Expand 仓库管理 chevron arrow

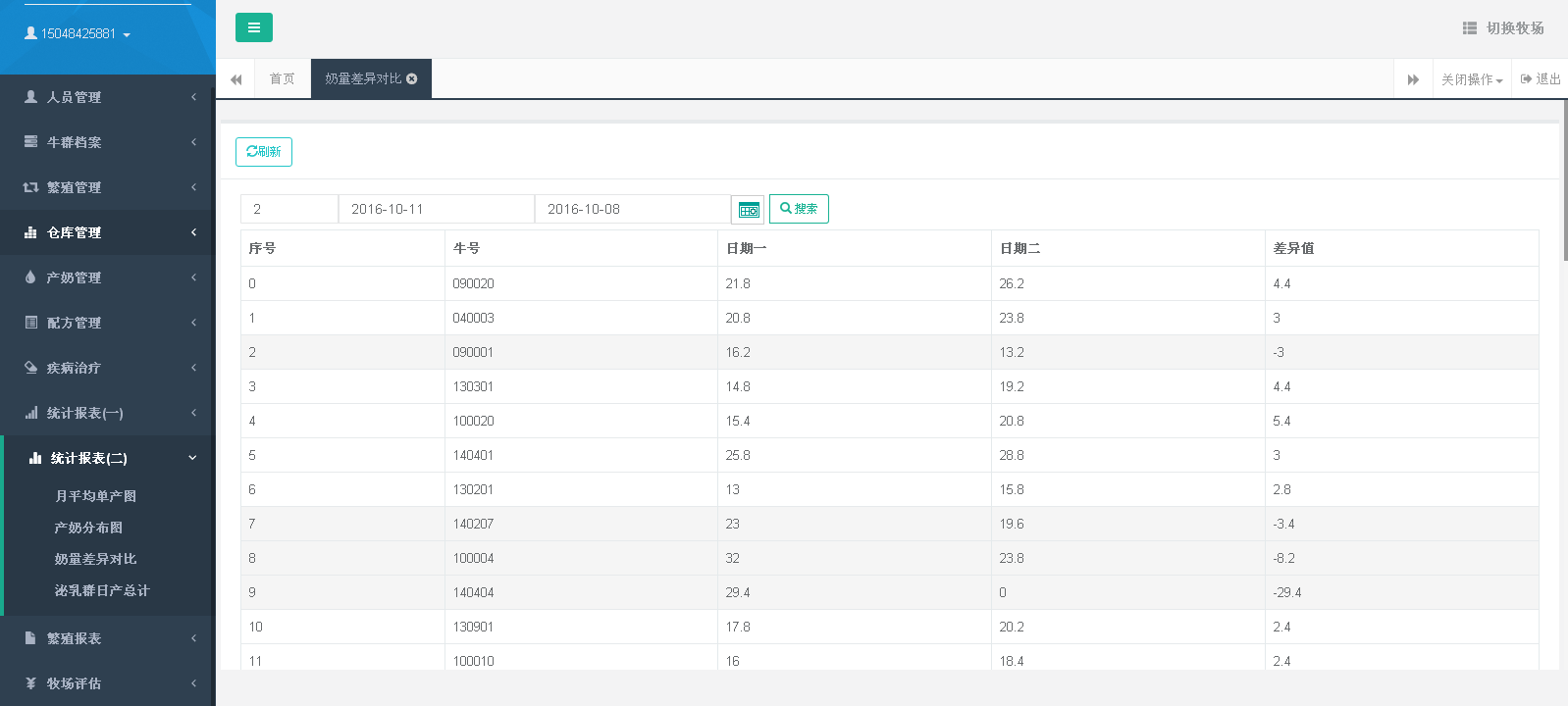[193, 232]
